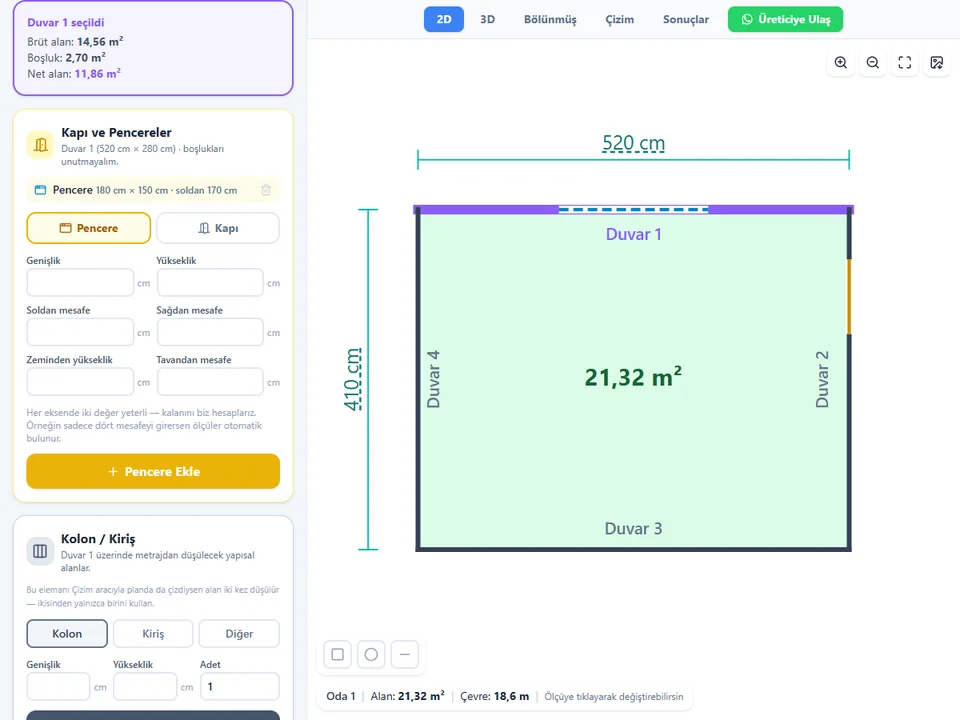The width and height of the screenshot is (960, 720).
Task: Select the circle shape tool
Action: 371,654
